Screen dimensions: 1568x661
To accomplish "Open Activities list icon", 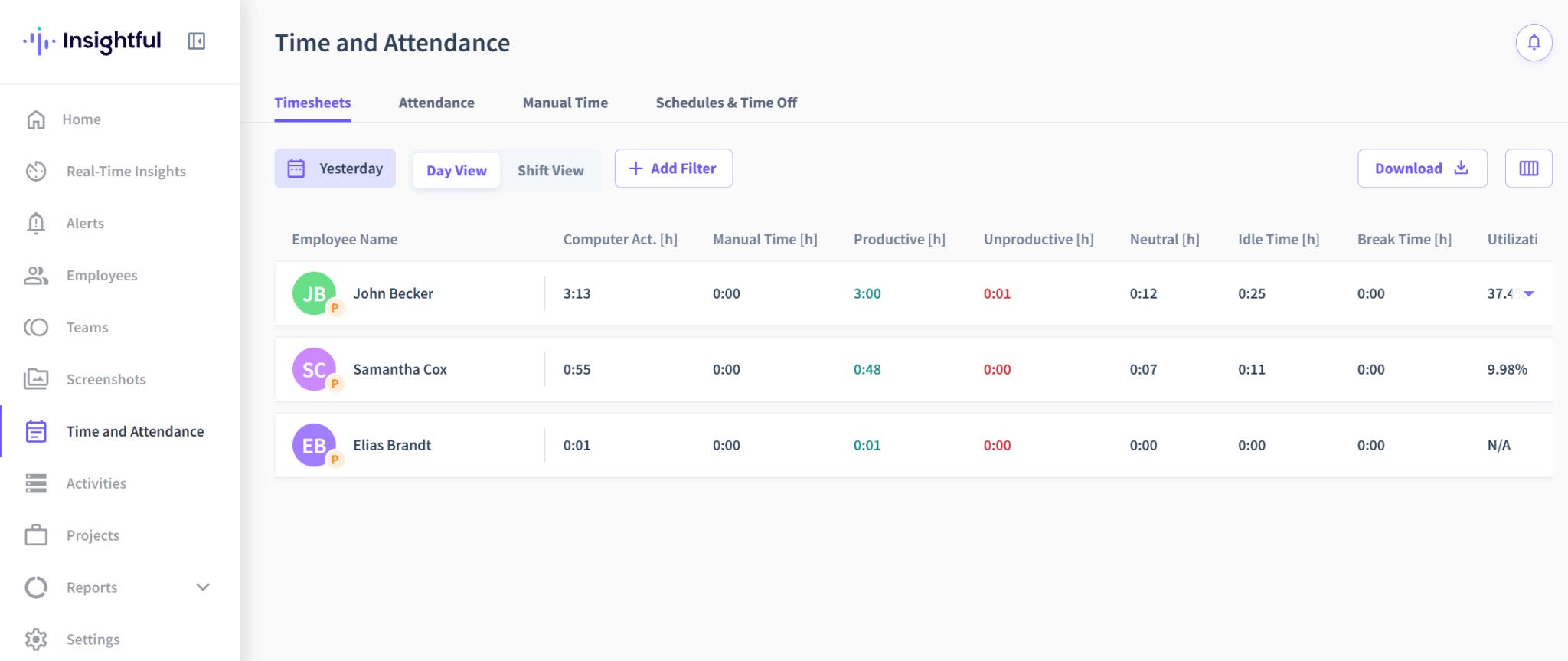I will point(36,483).
